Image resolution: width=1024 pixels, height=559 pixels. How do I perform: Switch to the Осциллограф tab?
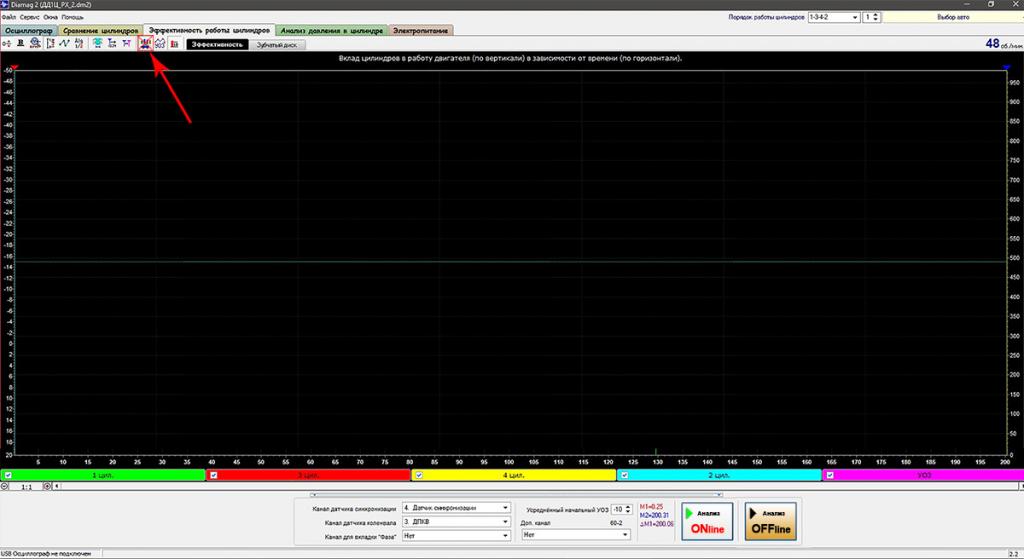click(x=29, y=31)
